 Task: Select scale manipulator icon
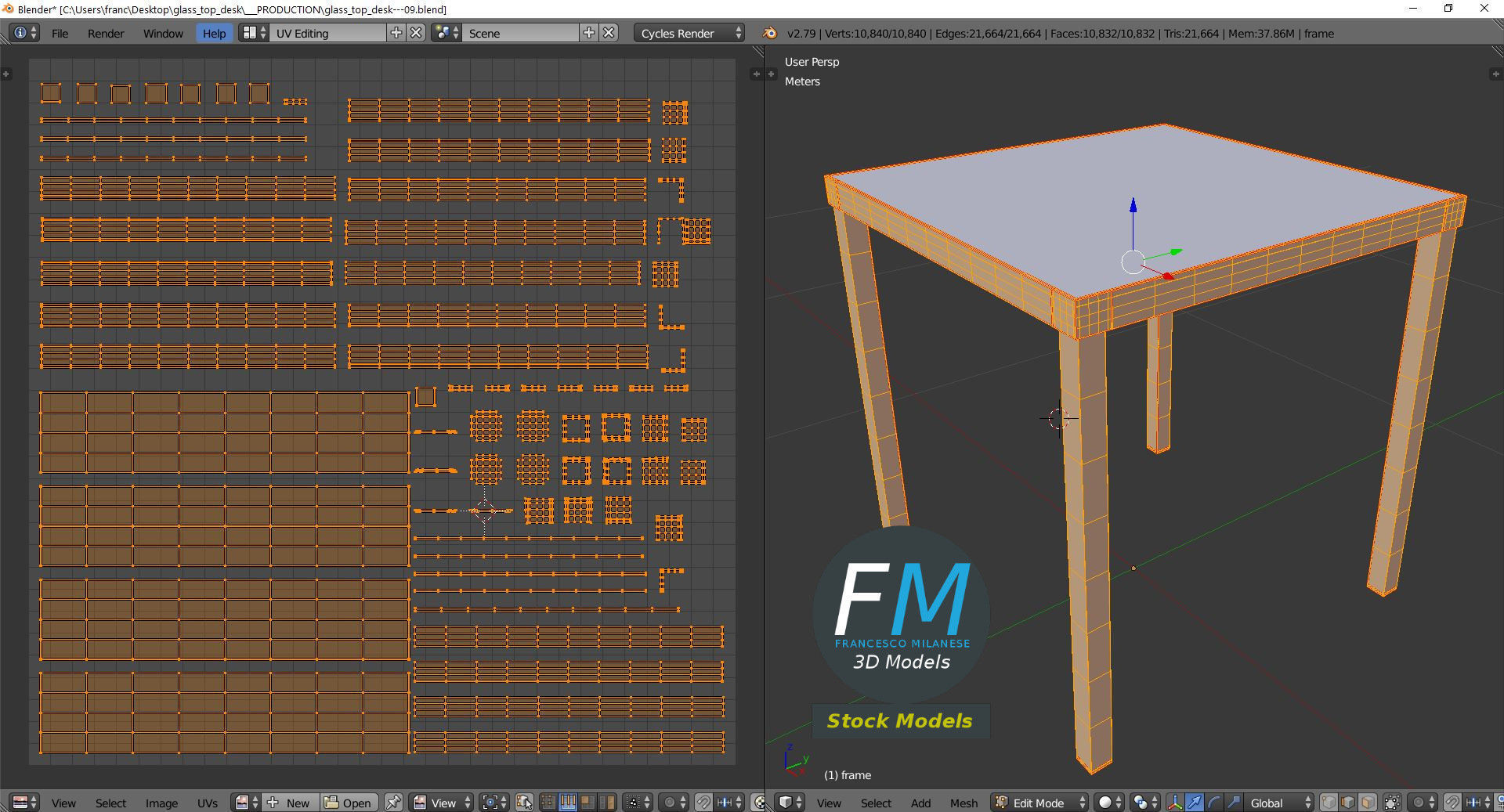(x=1234, y=803)
